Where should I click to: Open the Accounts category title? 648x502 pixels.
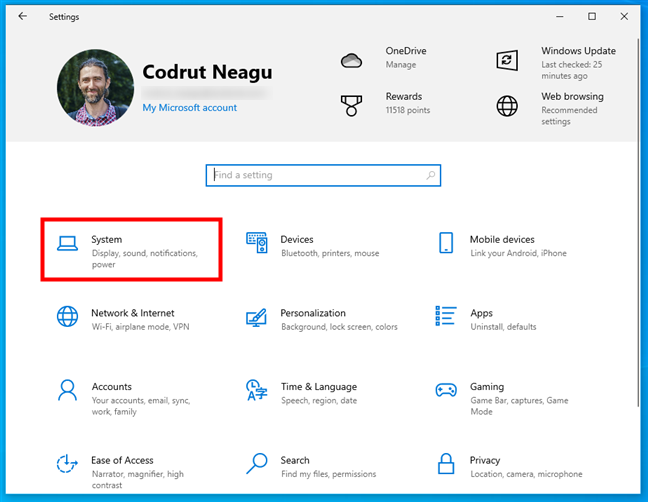(112, 387)
